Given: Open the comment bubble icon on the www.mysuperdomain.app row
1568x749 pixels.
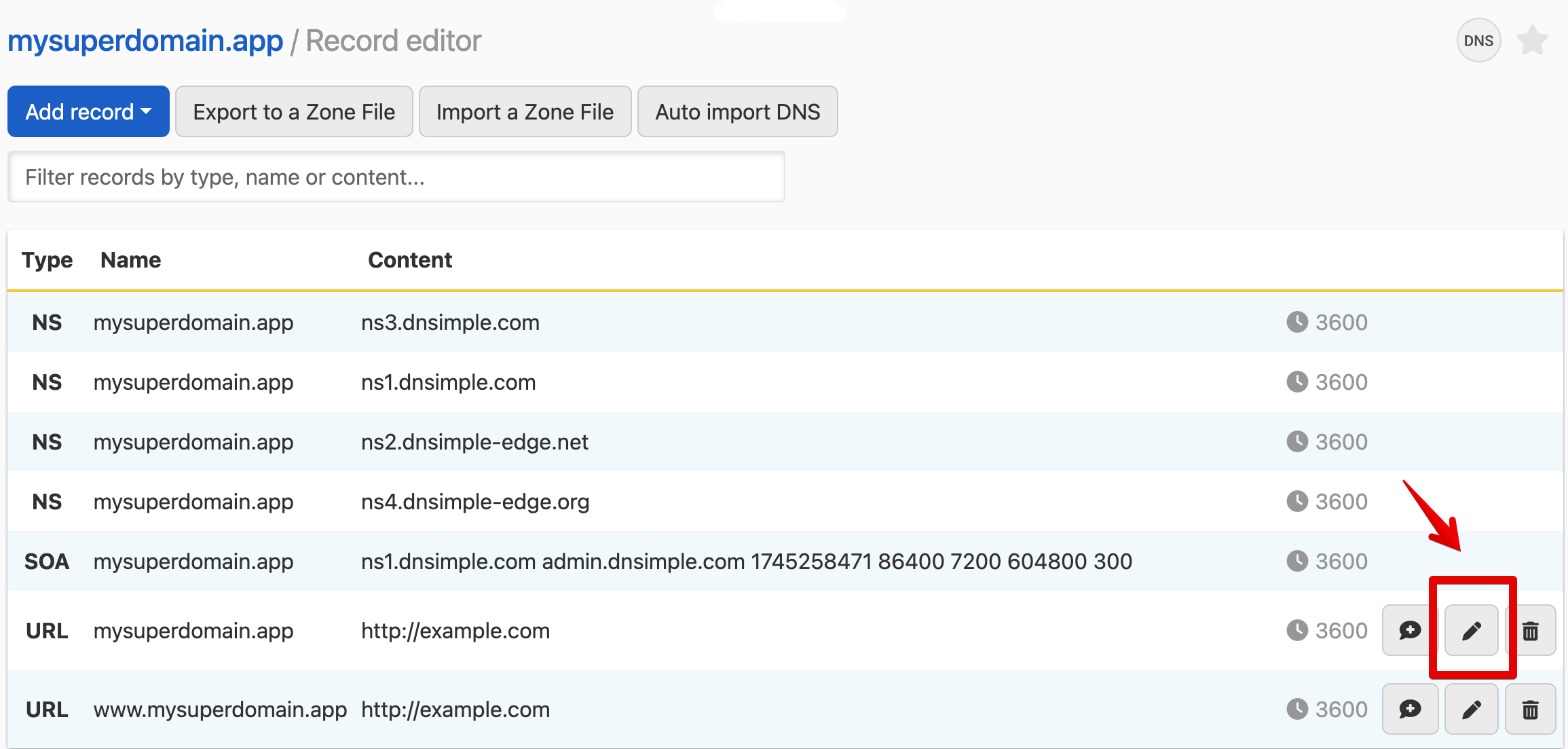Looking at the screenshot, I should (x=1410, y=709).
